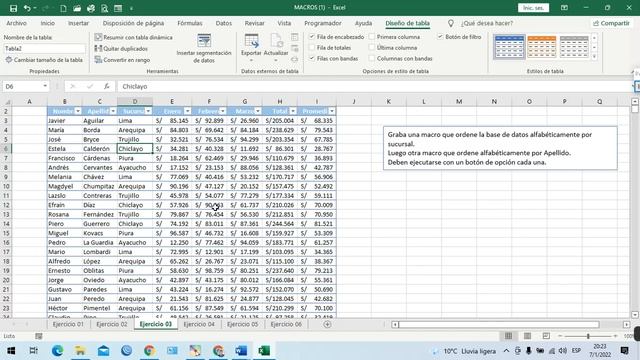The height and width of the screenshot is (360, 640).
Task: Save the workbook with the floppy icon
Action: (x=13, y=8)
